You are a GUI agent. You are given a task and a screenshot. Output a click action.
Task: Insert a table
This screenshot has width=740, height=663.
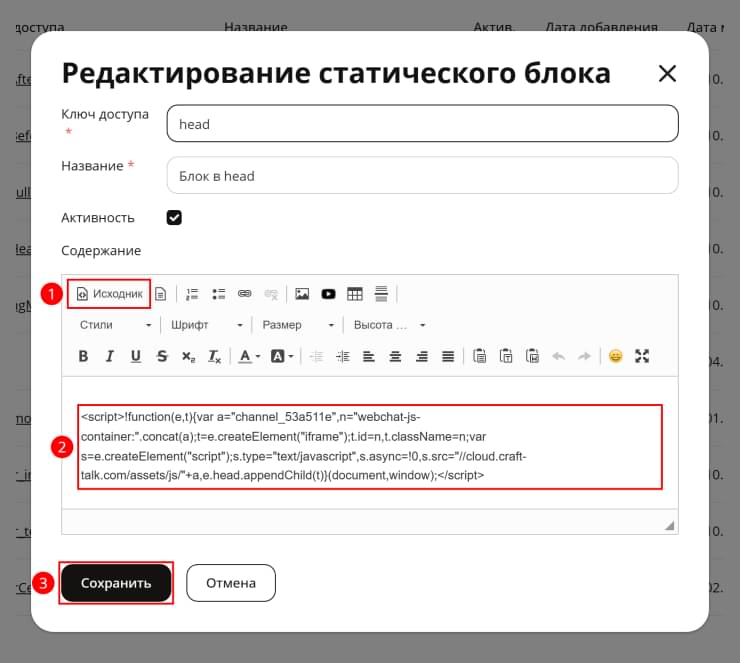point(355,294)
